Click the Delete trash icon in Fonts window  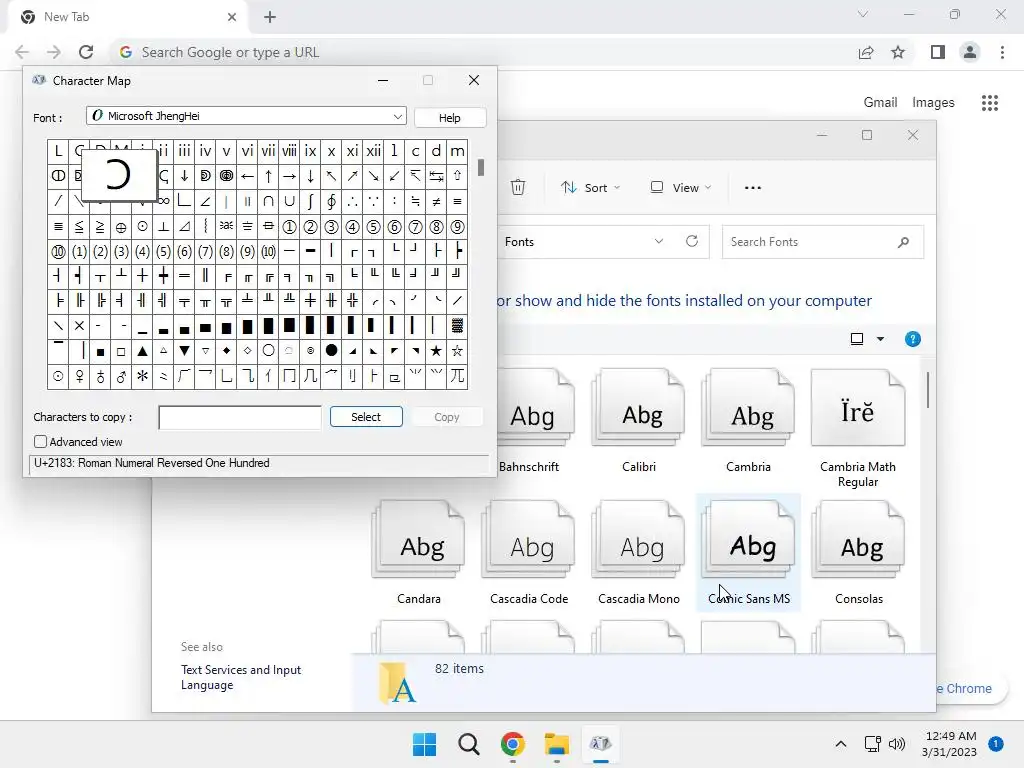(517, 187)
